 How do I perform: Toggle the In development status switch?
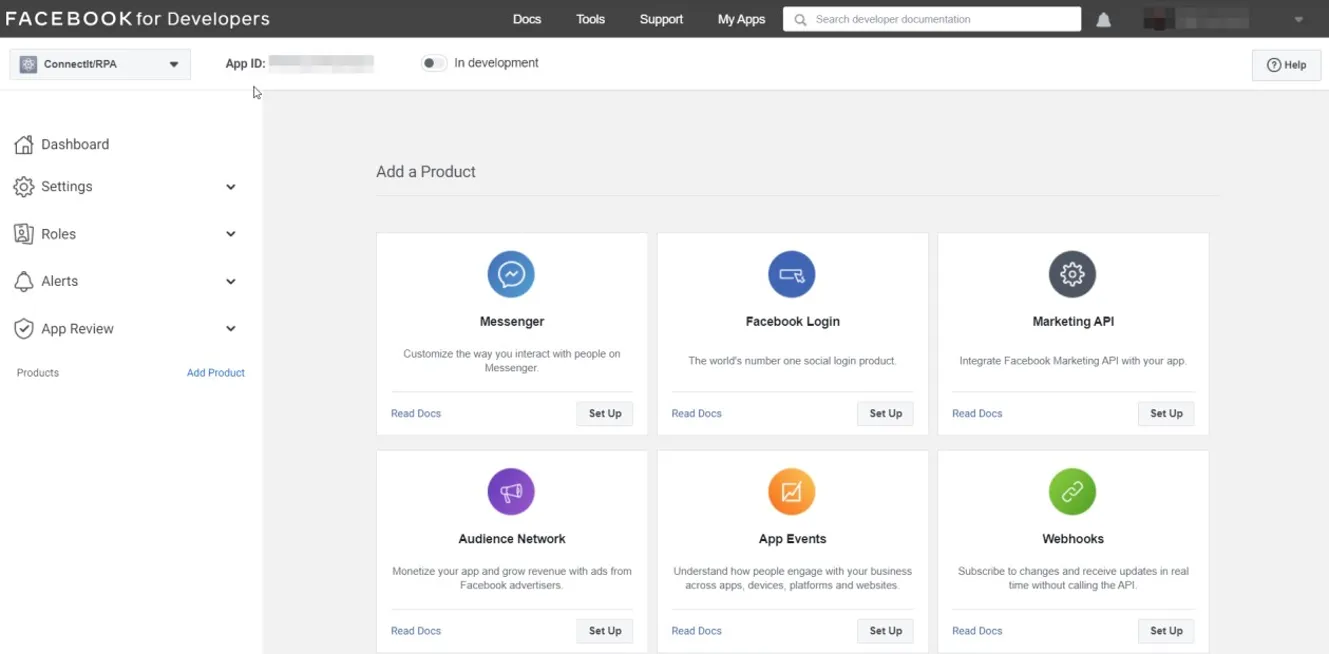point(433,63)
